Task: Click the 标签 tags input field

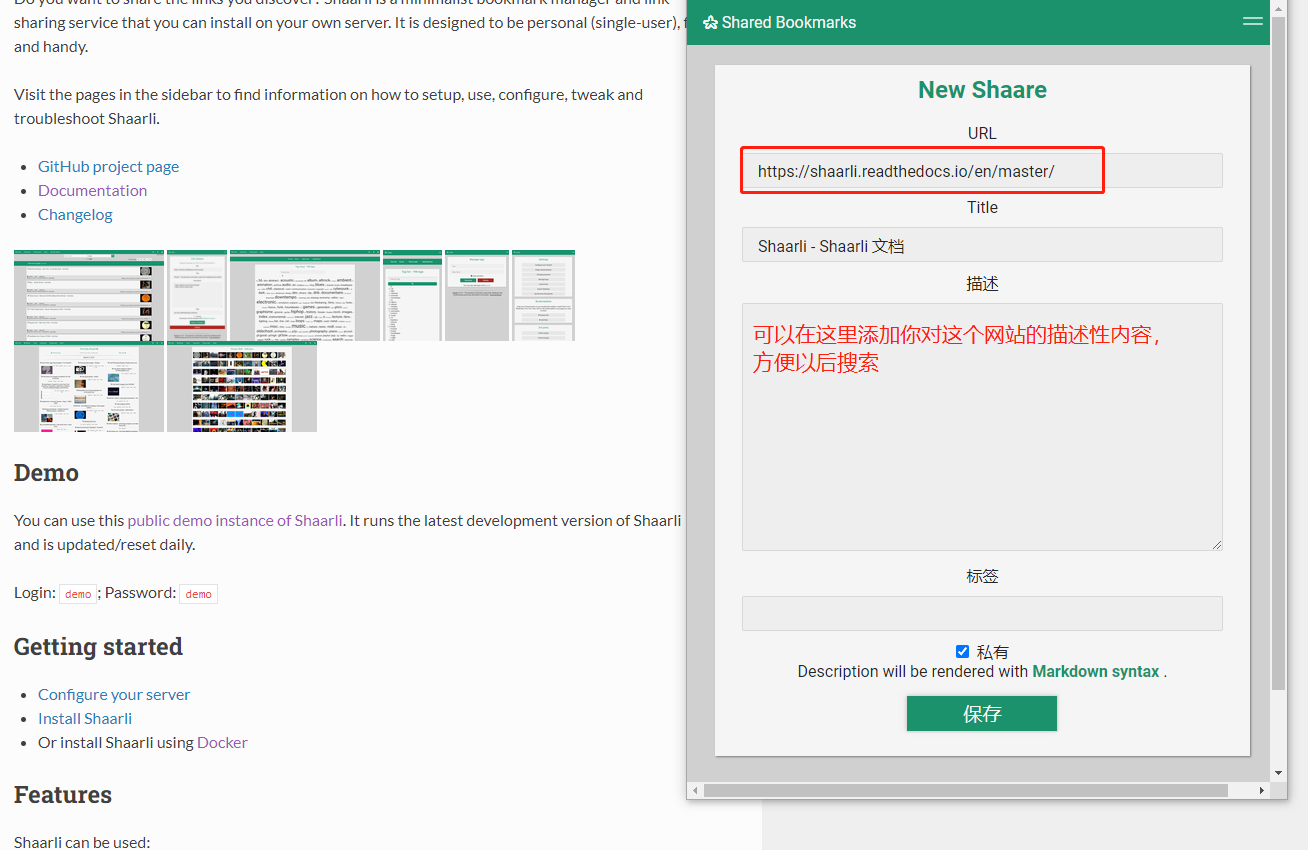Action: point(981,613)
